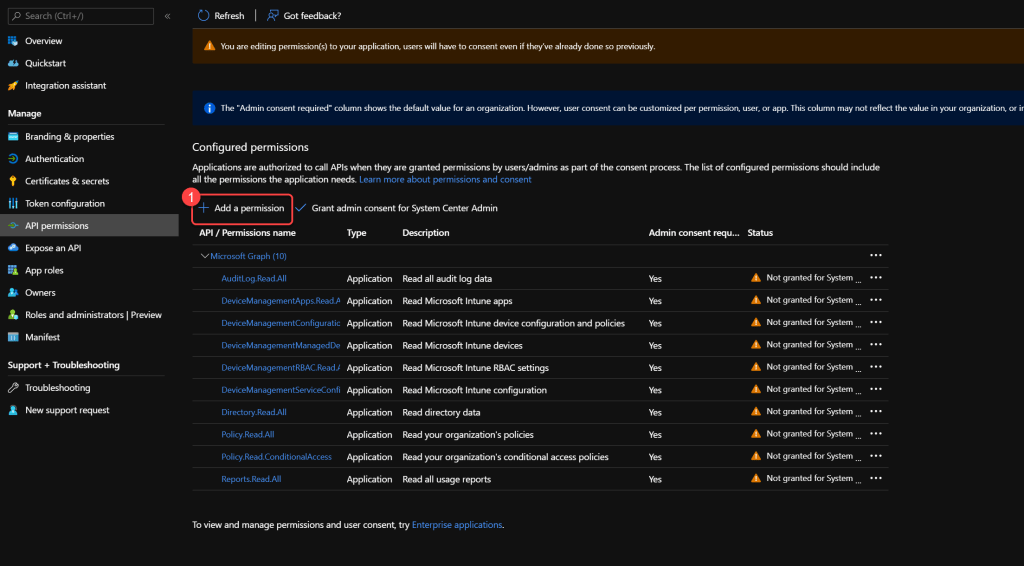Collapse the Microsoft Graph (10) group
The height and width of the screenshot is (566, 1024).
pos(205,256)
